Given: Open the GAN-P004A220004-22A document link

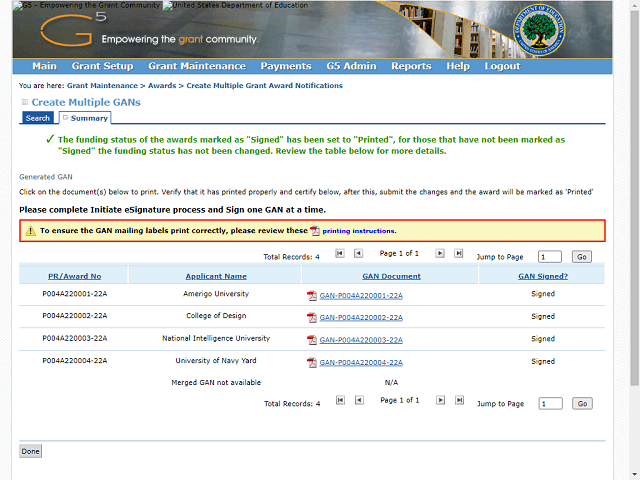Looking at the screenshot, I should pos(361,362).
